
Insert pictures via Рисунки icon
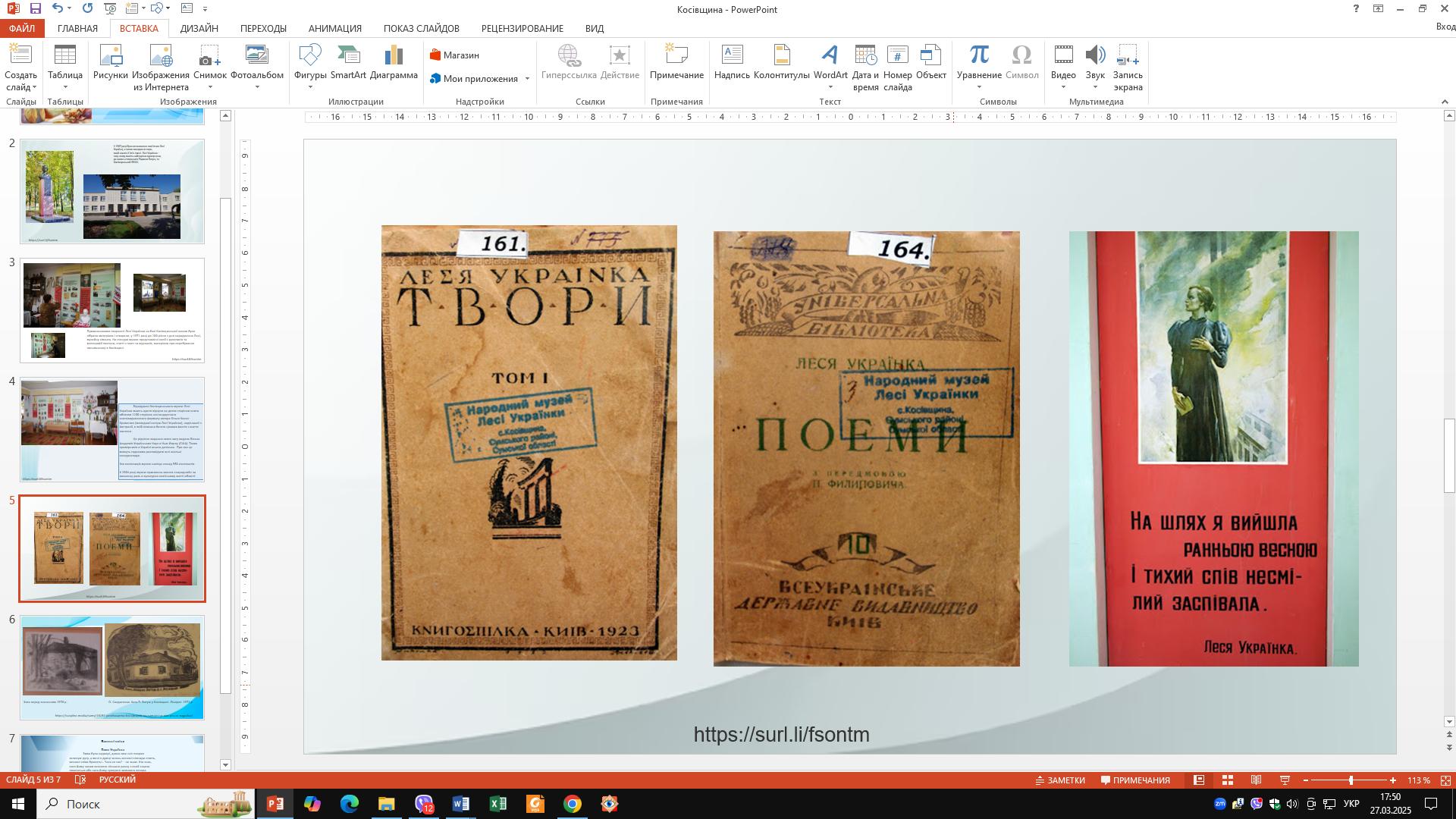111,62
